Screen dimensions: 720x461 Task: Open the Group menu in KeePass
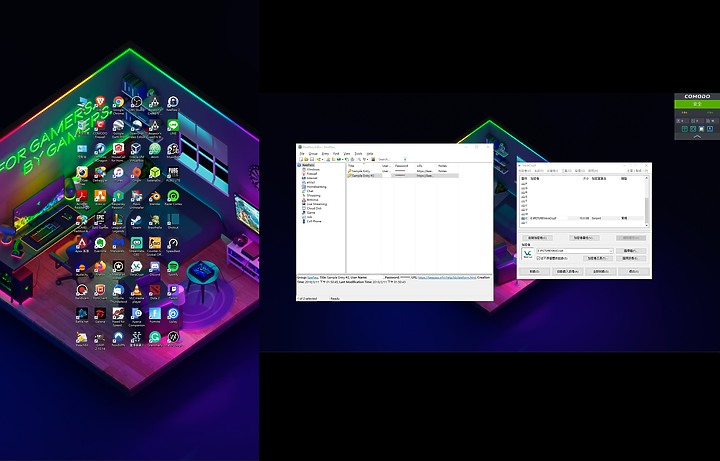pos(313,154)
